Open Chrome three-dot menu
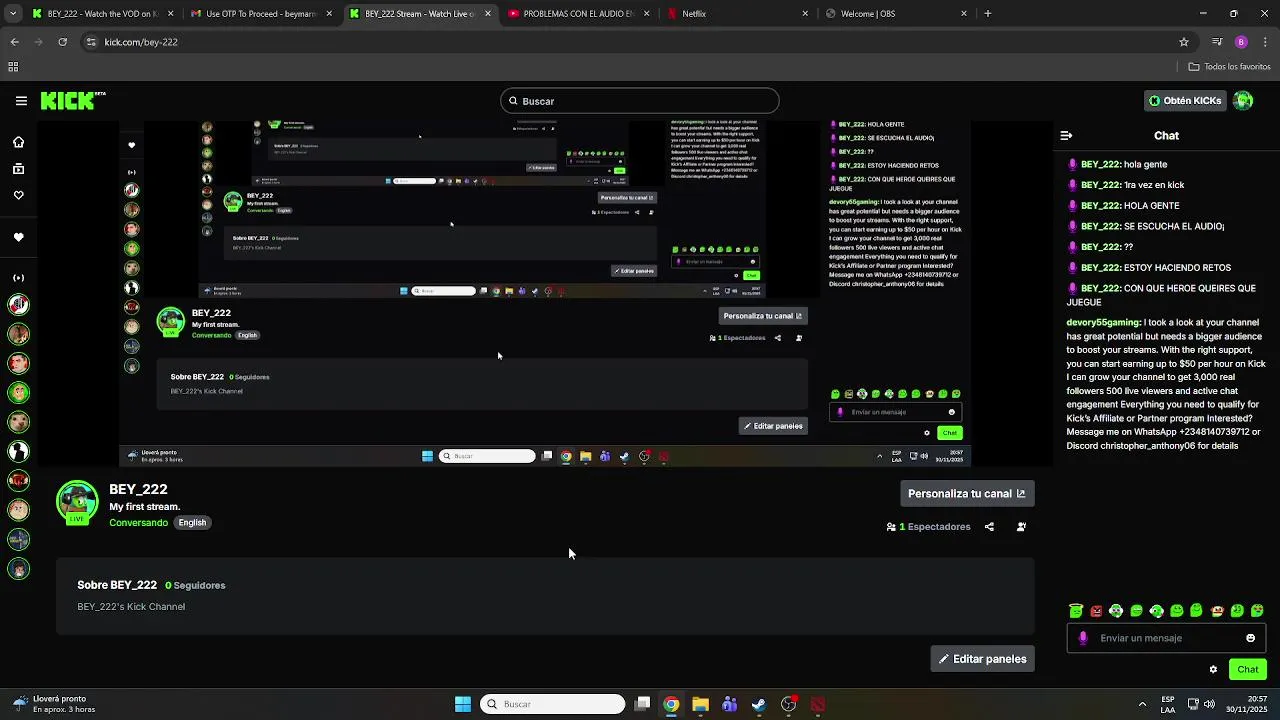The image size is (1280, 720). pyautogui.click(x=1265, y=42)
